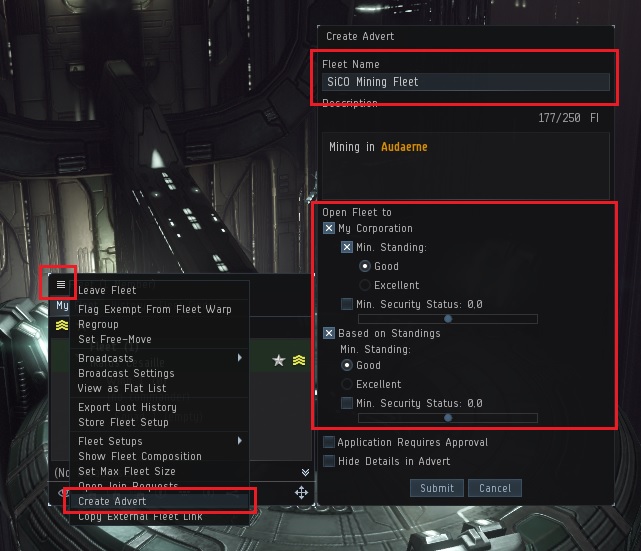Click the Fleet Name input field

[466, 82]
